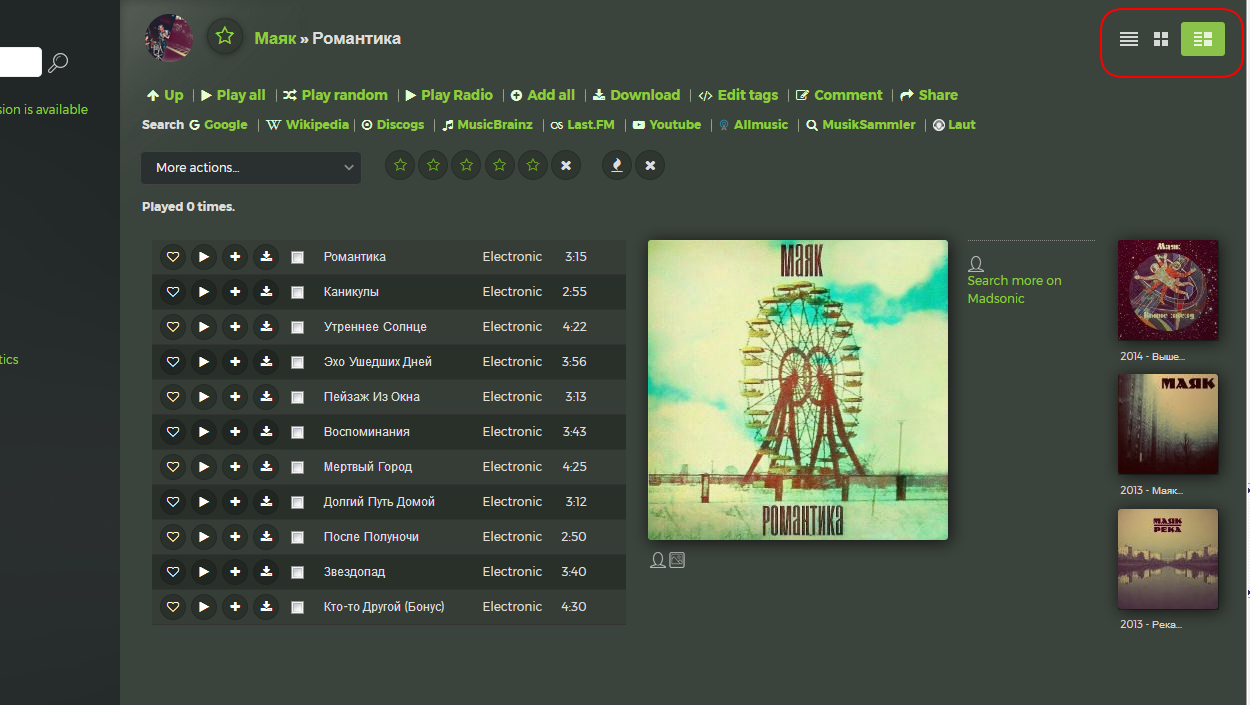
Task: Add Звездопад to the playlist
Action: coord(235,572)
